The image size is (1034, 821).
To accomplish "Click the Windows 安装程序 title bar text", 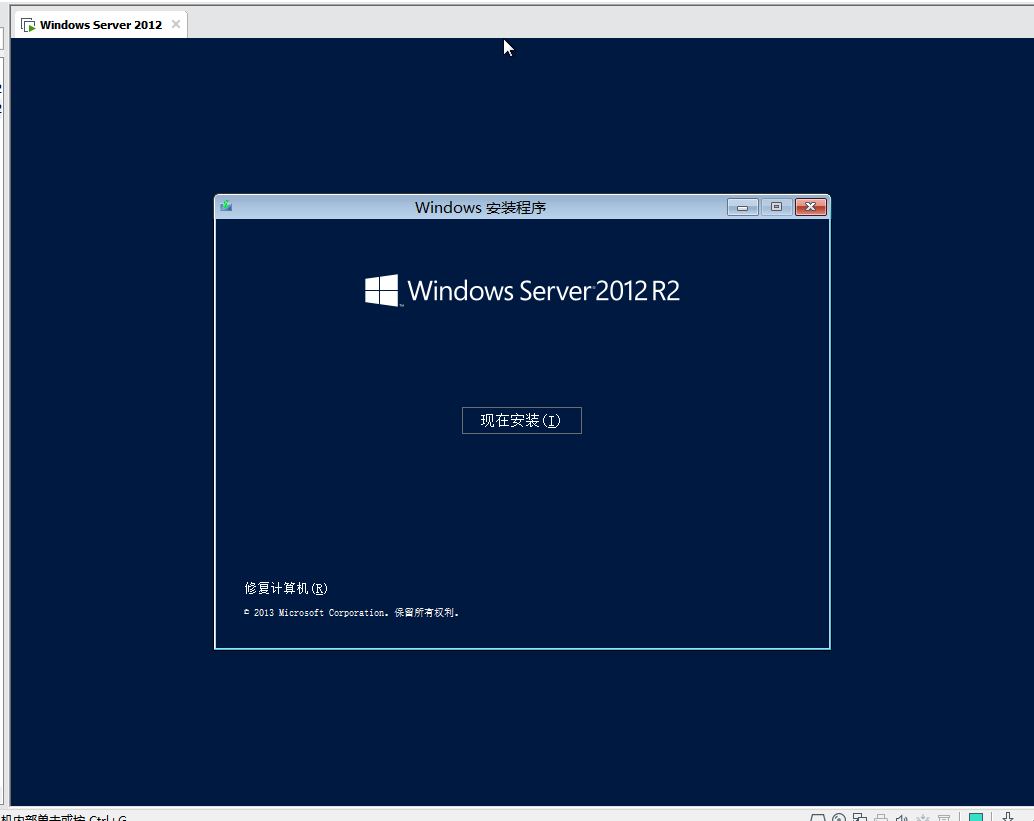I will click(x=480, y=208).
